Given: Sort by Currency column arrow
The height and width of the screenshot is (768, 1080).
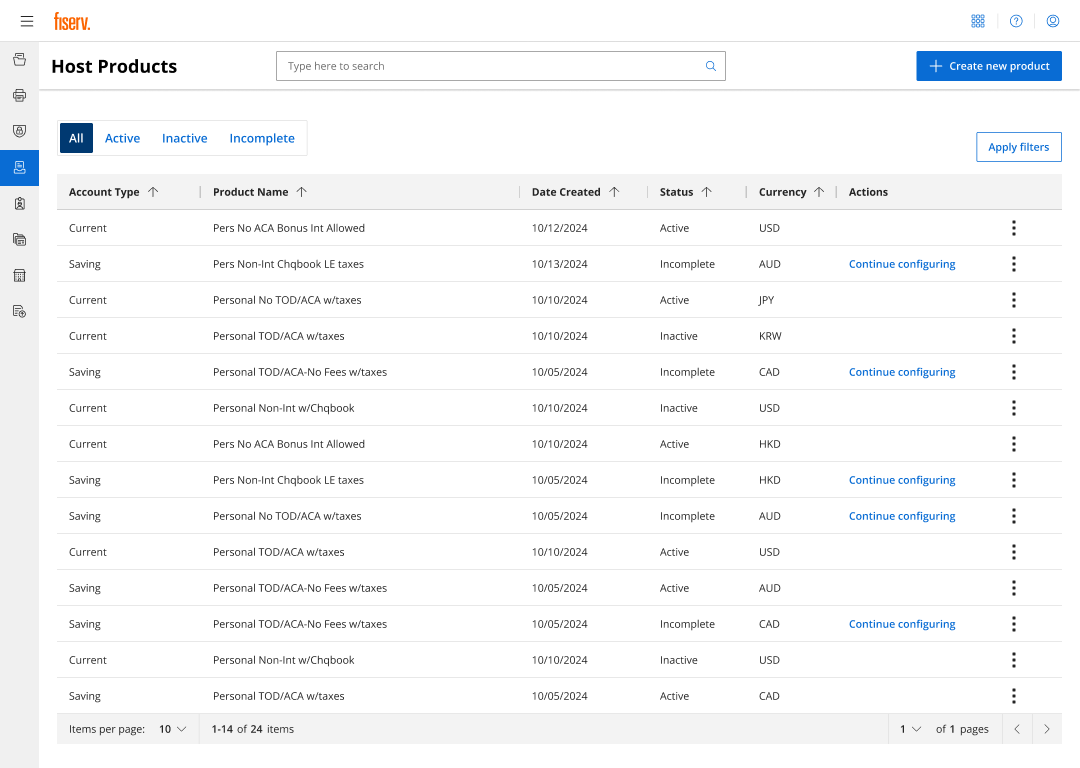Looking at the screenshot, I should [x=819, y=192].
